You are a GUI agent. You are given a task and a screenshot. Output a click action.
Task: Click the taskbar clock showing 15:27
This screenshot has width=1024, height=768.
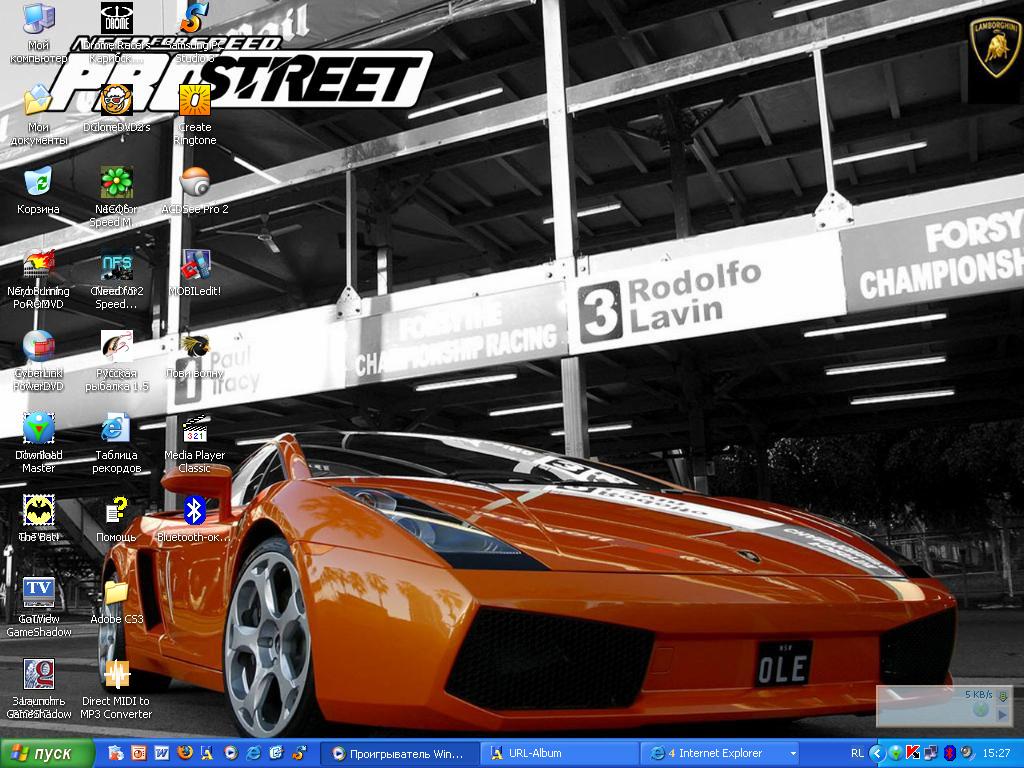click(x=996, y=754)
